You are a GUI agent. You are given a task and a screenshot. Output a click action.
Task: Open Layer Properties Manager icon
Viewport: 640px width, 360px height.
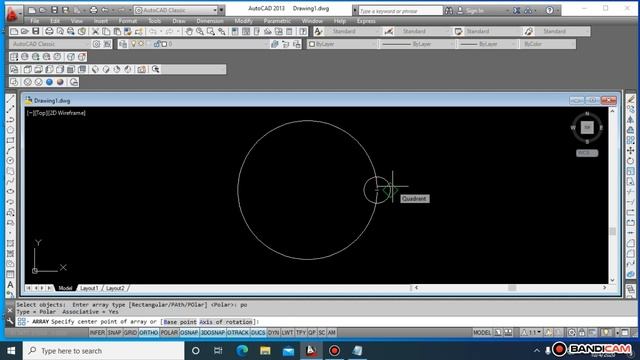click(x=123, y=44)
